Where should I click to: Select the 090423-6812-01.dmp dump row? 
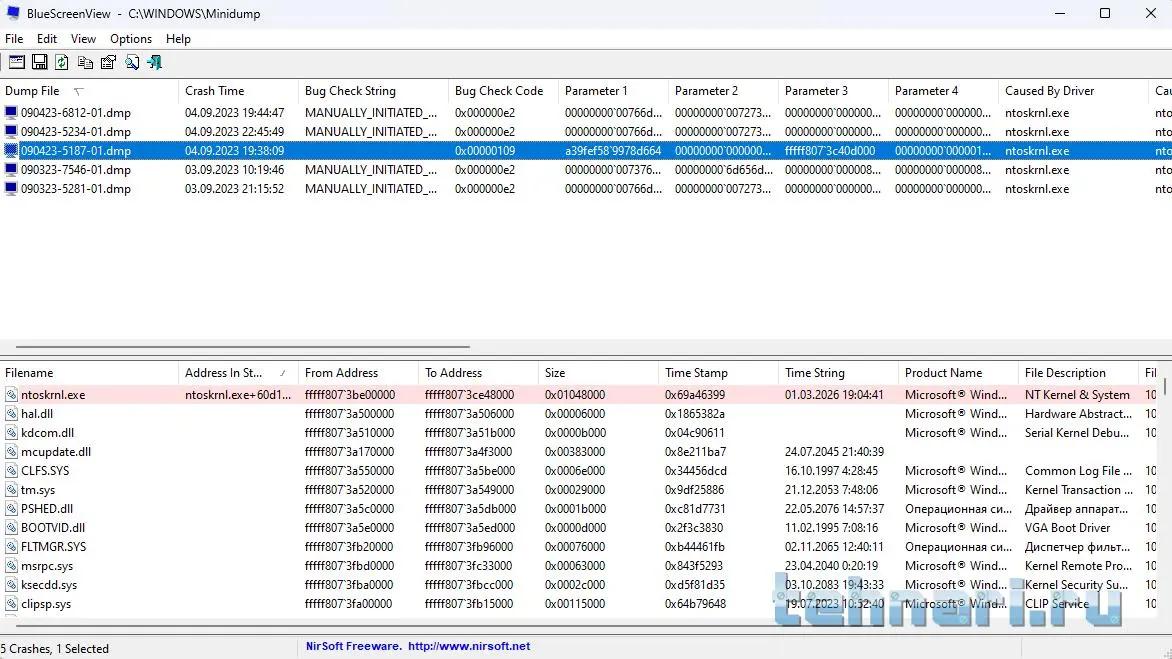click(x=75, y=113)
